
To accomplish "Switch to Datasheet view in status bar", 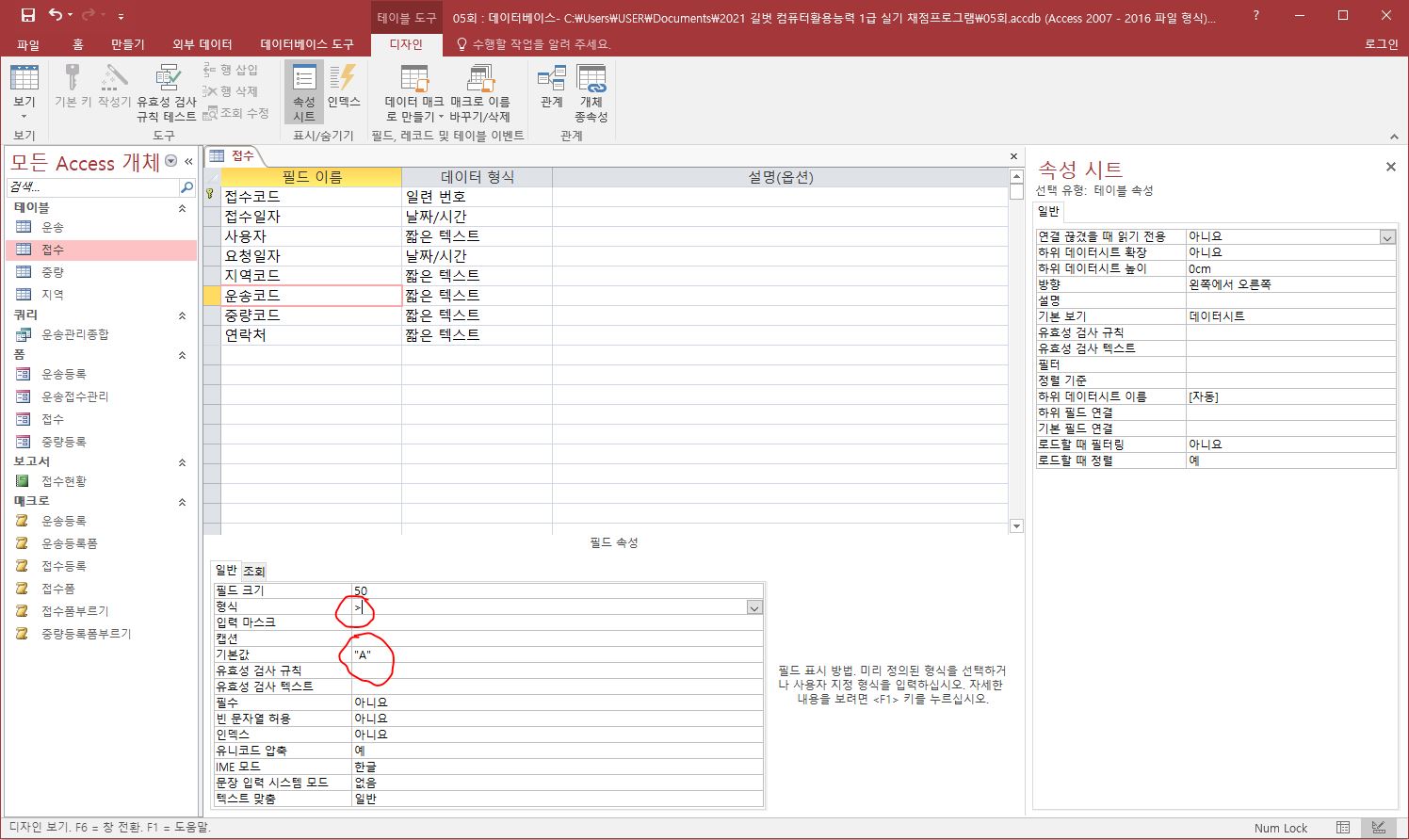I will 1343,828.
